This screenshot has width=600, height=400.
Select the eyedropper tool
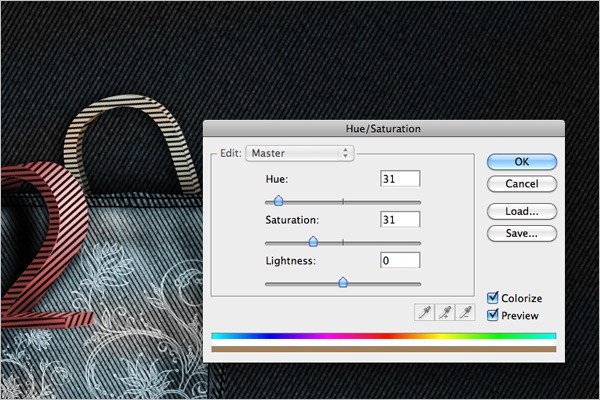[424, 312]
